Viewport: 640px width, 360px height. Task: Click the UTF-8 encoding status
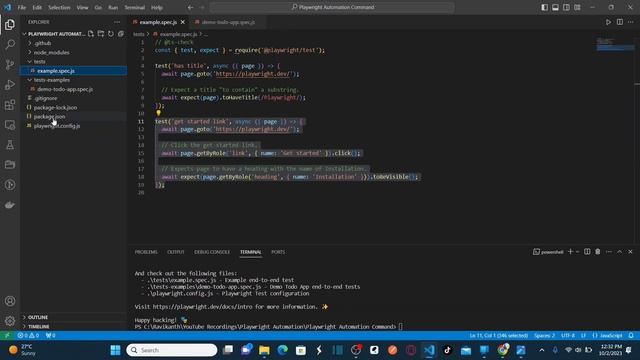coord(568,336)
